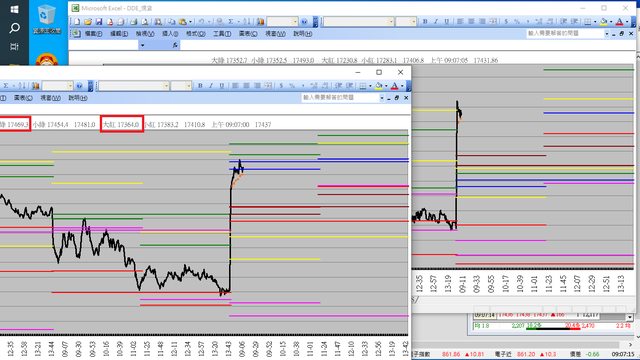The width and height of the screenshot is (640, 360).
Task: Open the Recycle Bin desktop icon
Action: point(47,19)
